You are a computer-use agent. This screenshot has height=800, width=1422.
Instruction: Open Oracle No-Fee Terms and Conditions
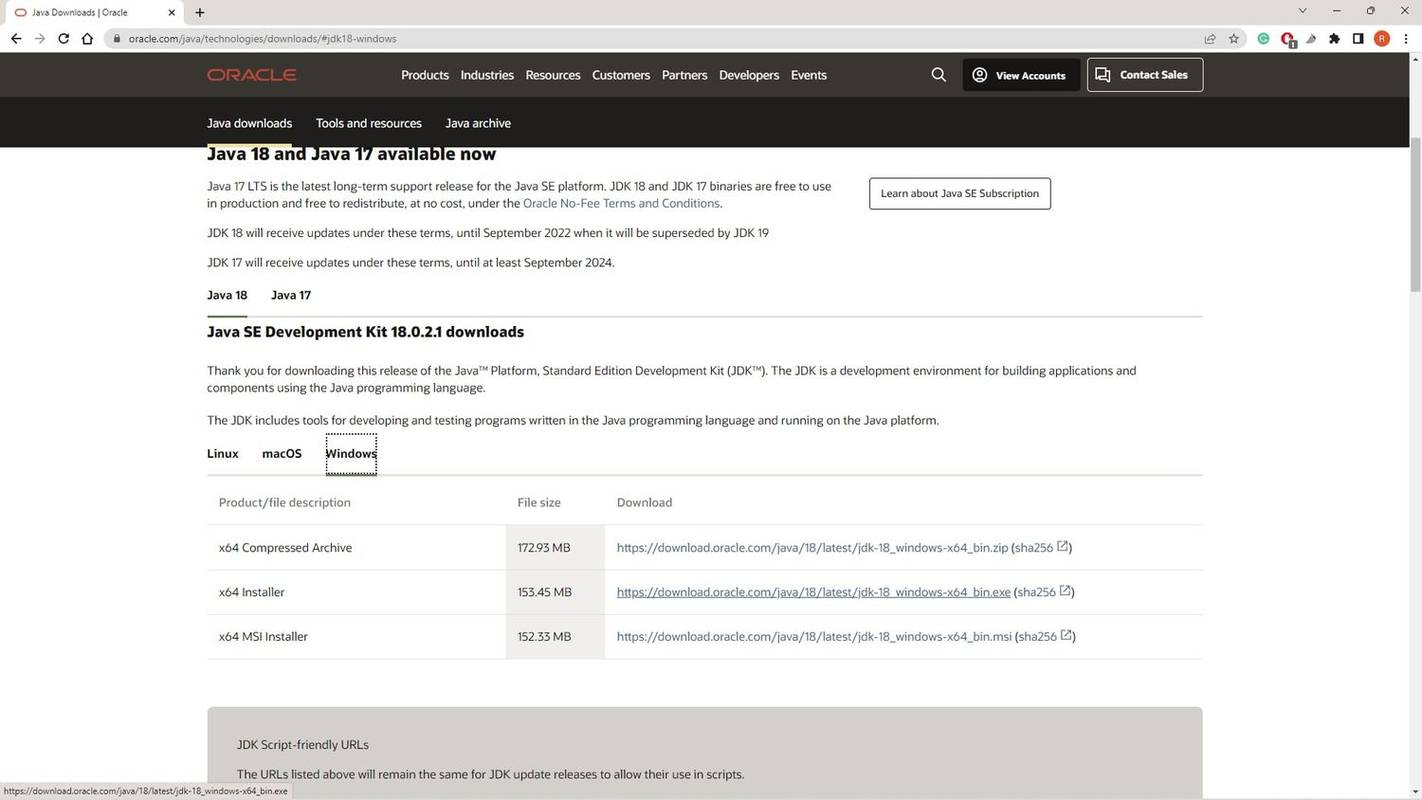coord(621,203)
